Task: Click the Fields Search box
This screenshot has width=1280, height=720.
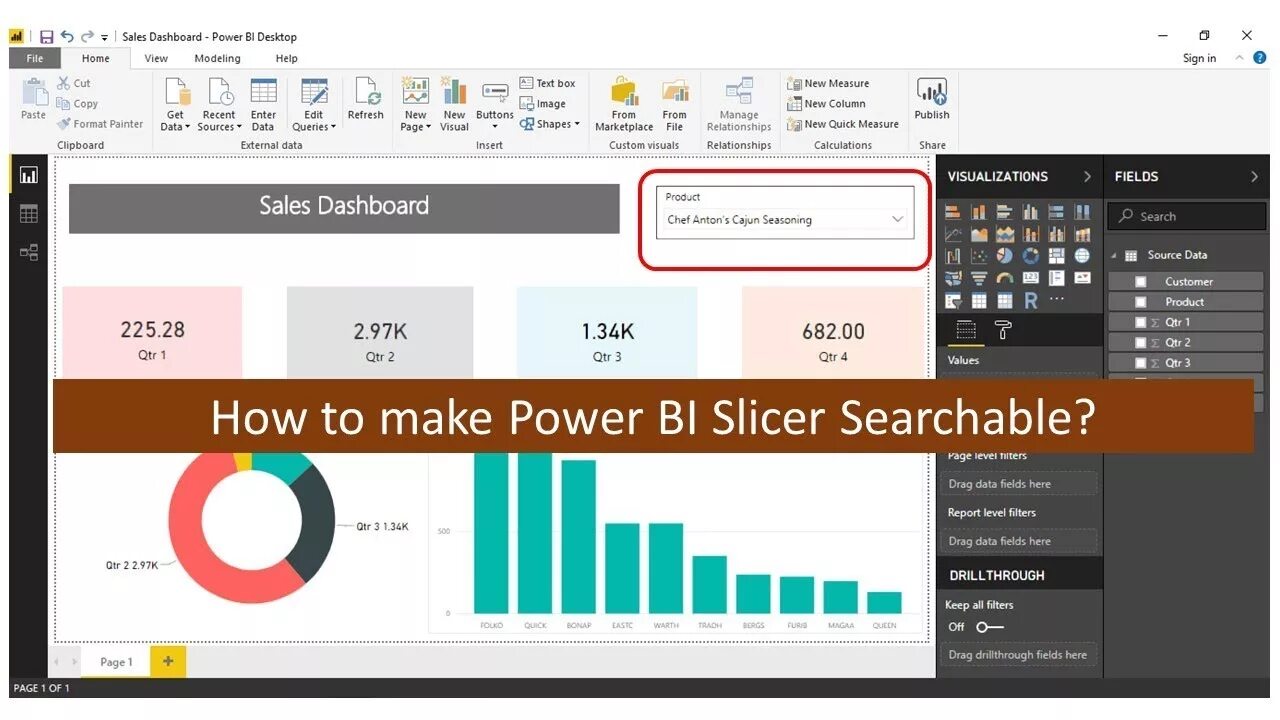Action: pos(1187,216)
